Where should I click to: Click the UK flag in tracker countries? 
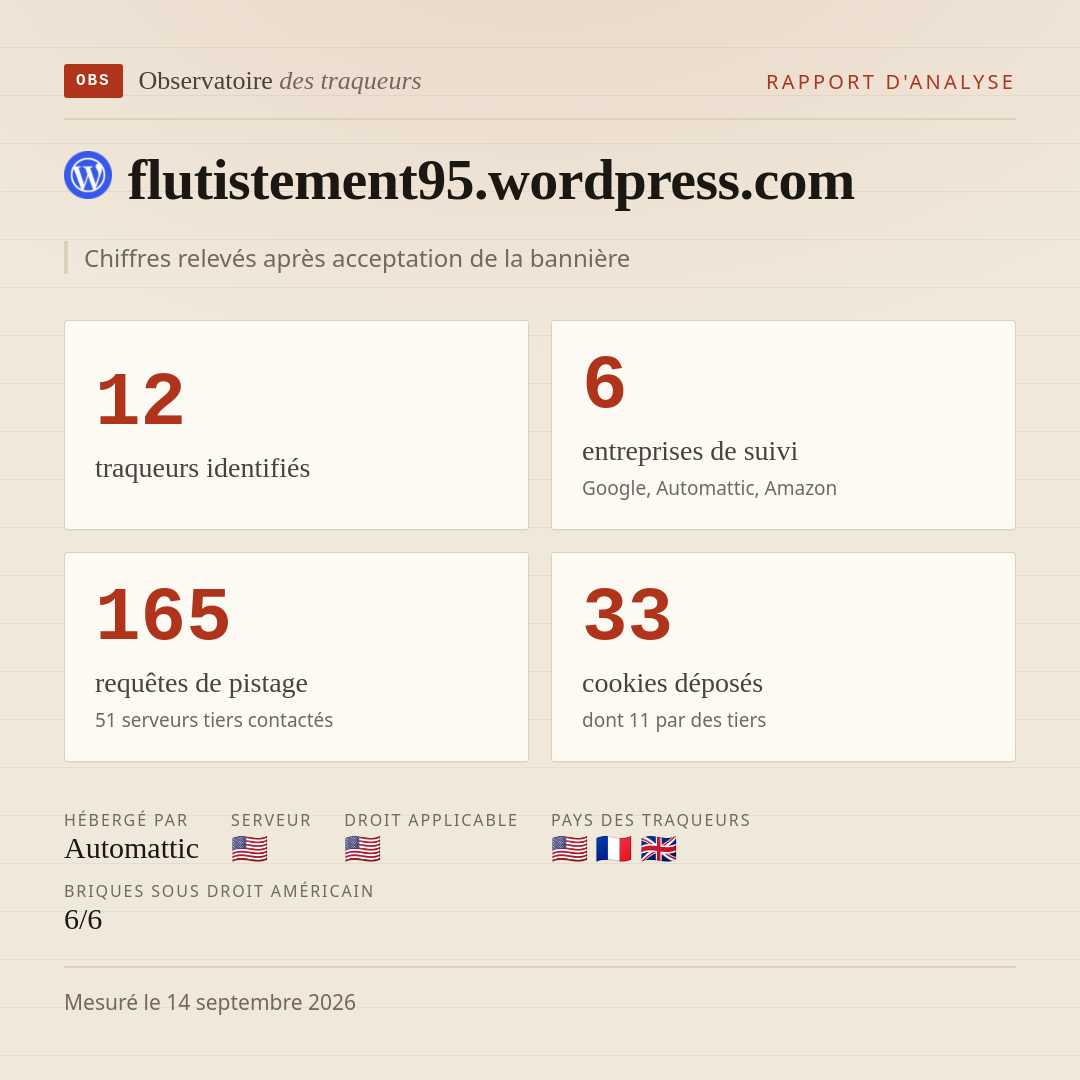tap(658, 849)
